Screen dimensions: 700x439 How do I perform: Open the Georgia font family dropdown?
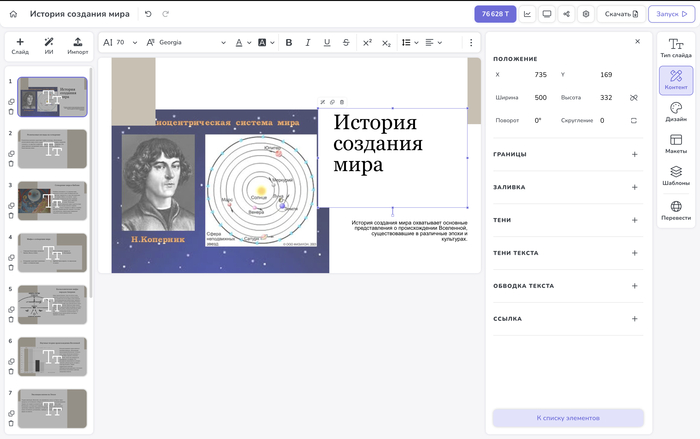pos(186,42)
